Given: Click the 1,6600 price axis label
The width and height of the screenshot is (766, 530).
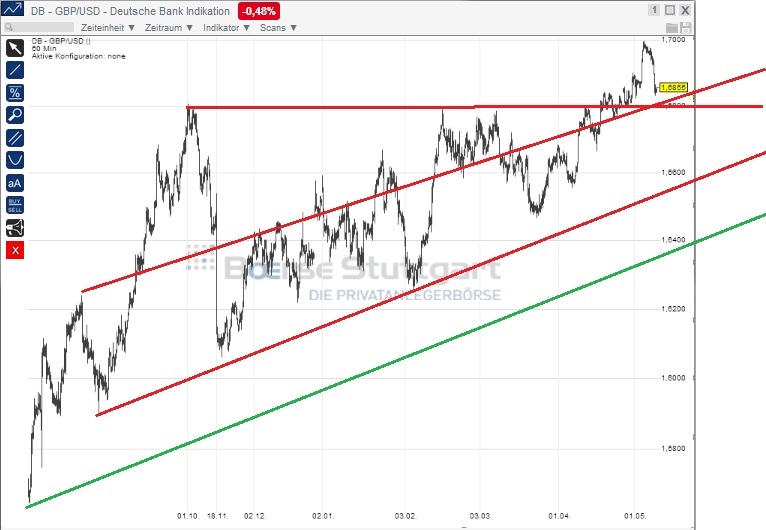Looking at the screenshot, I should (x=673, y=172).
